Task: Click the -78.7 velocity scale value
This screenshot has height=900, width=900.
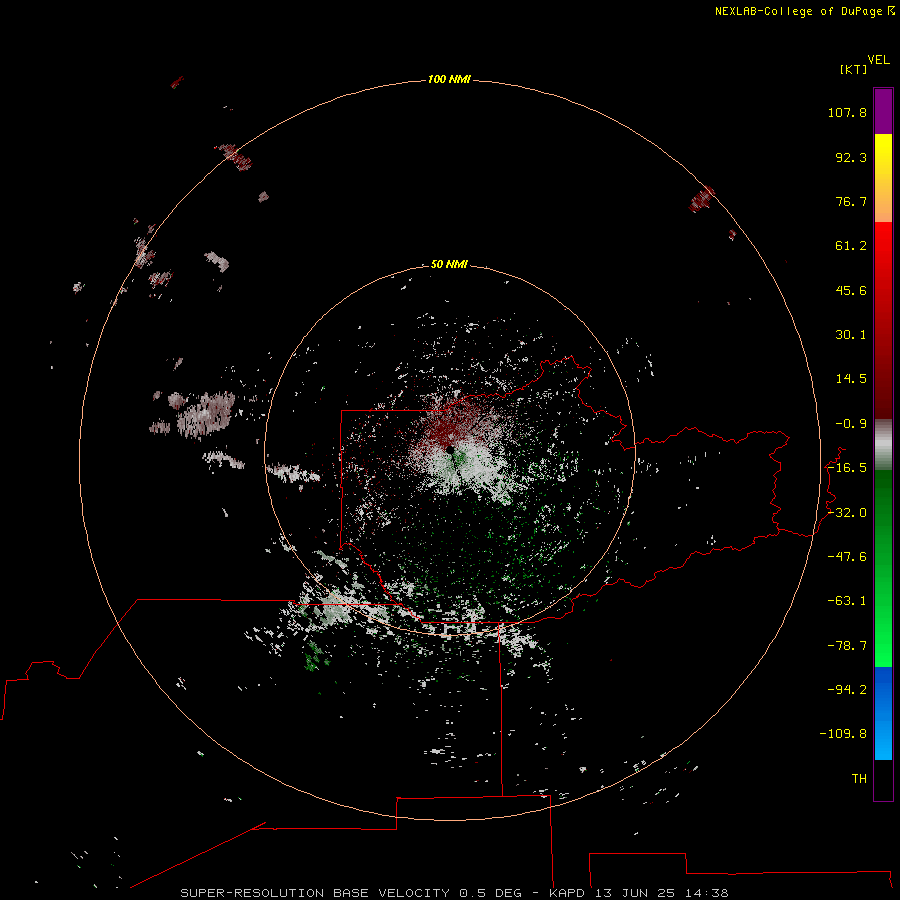Action: click(847, 646)
